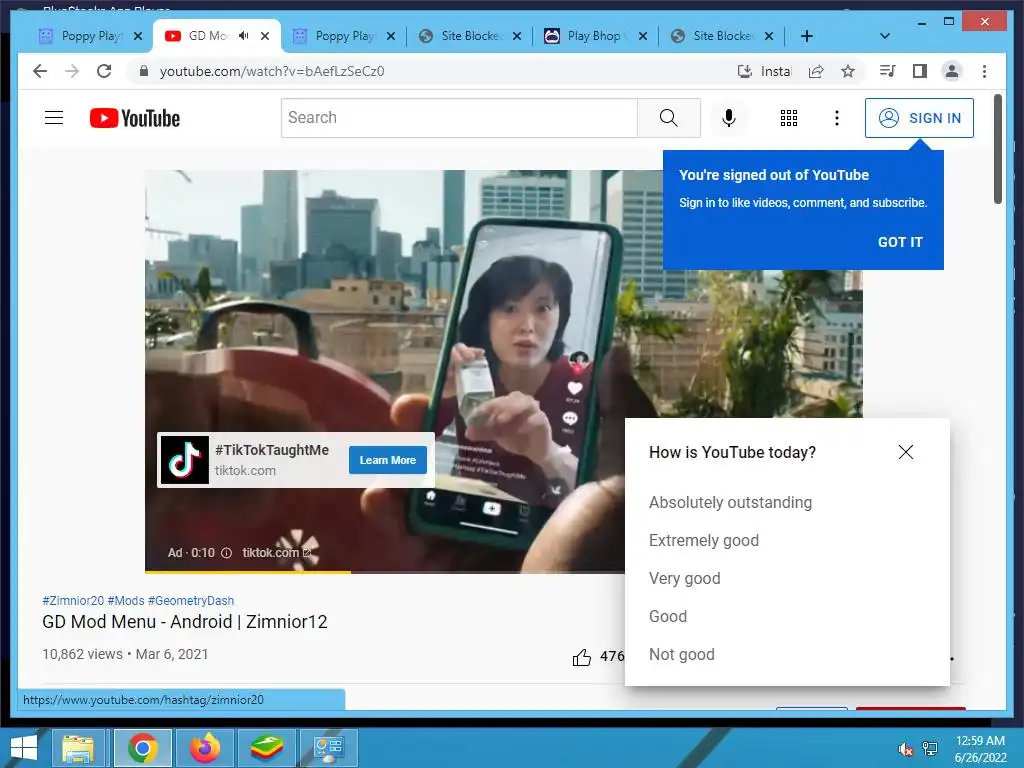Click the SIGN IN button
This screenshot has width=1024, height=768.
(x=919, y=118)
